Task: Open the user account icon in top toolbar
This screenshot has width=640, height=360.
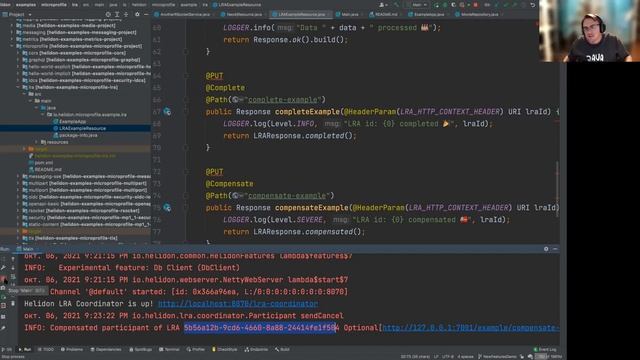Action: pyautogui.click(x=383, y=5)
